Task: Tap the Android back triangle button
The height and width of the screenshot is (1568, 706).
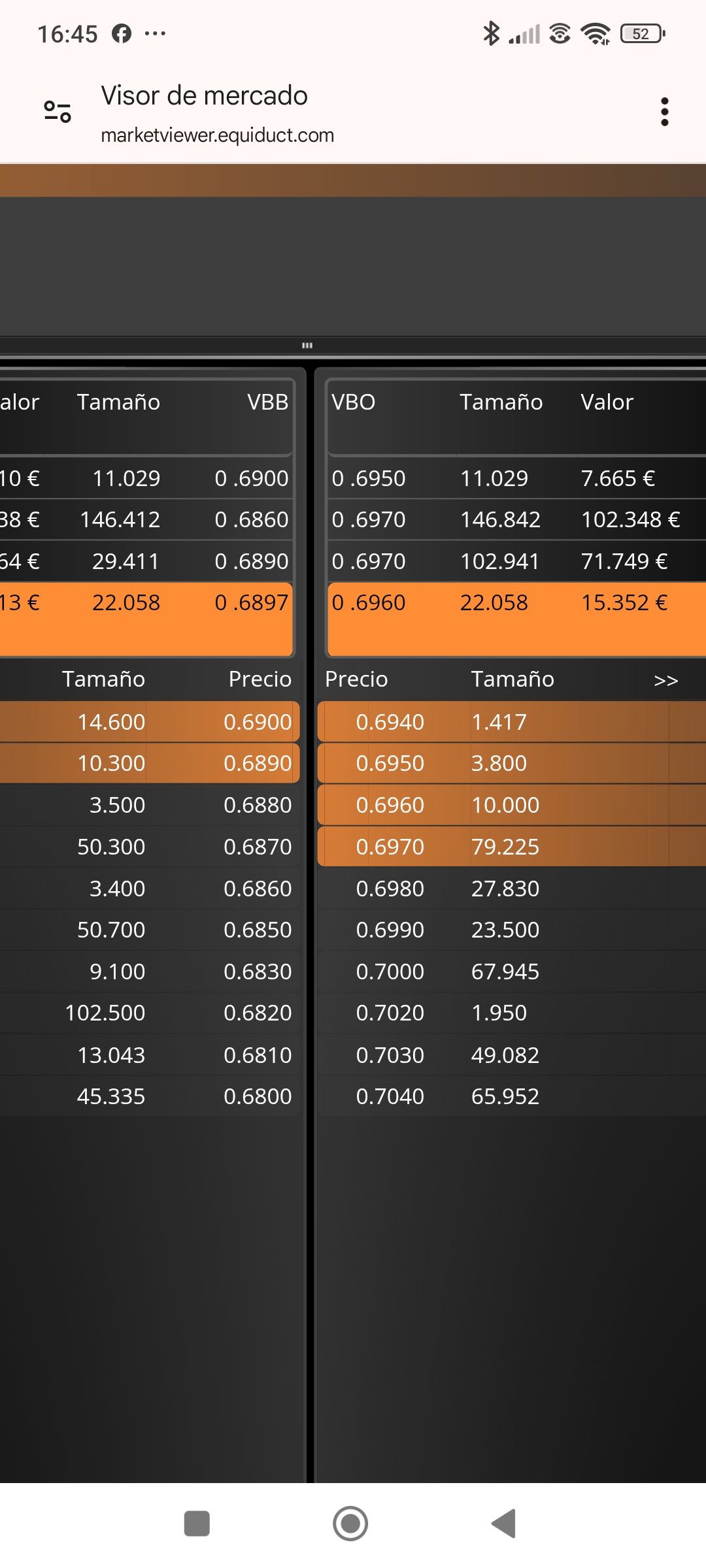Action: 503,1524
